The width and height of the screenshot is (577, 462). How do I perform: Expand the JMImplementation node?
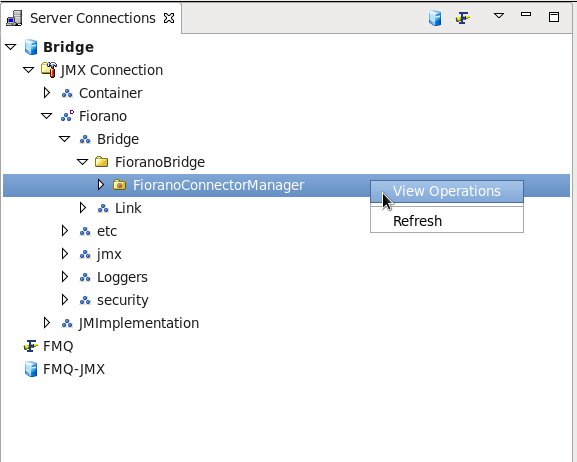pos(47,323)
